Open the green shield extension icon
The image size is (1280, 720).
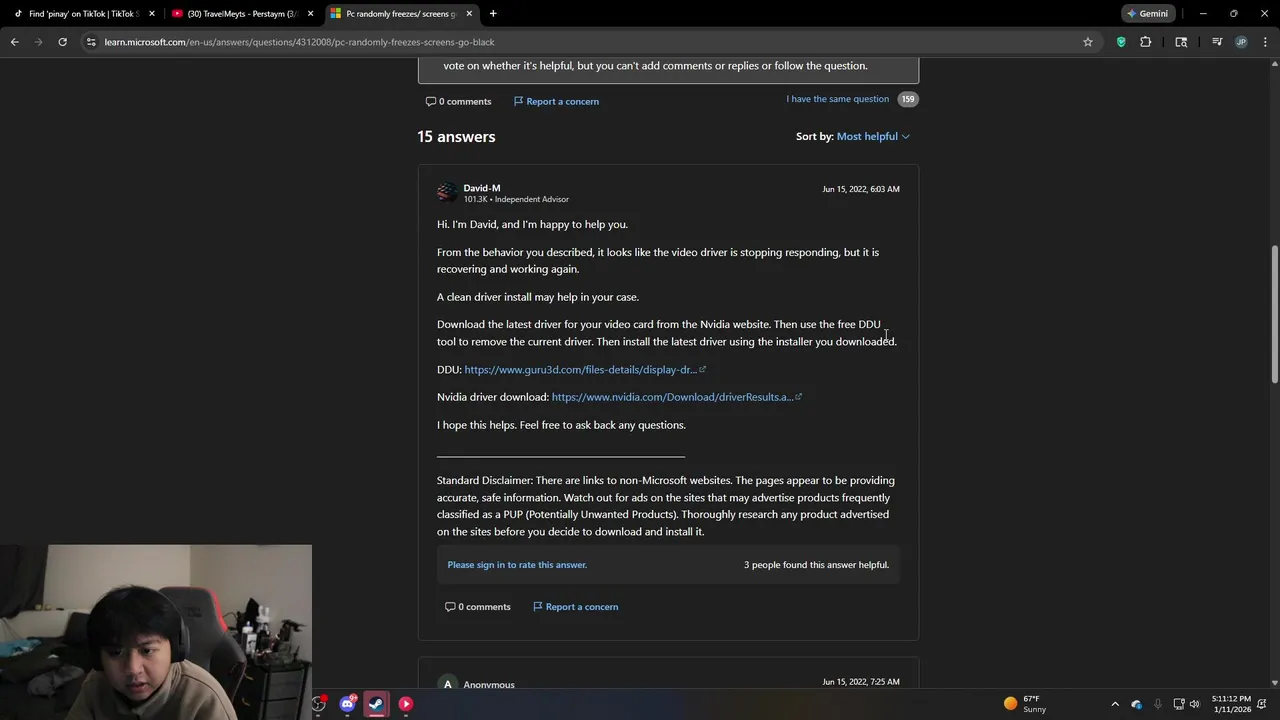point(1121,42)
